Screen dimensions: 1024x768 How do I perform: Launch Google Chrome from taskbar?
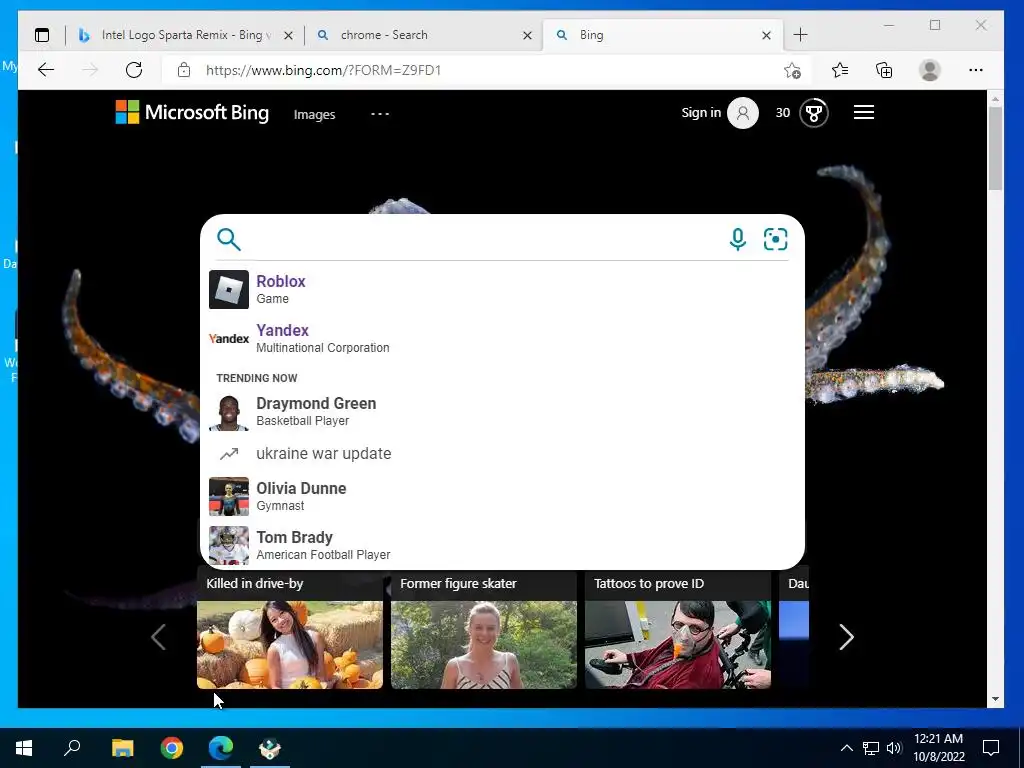(x=172, y=748)
